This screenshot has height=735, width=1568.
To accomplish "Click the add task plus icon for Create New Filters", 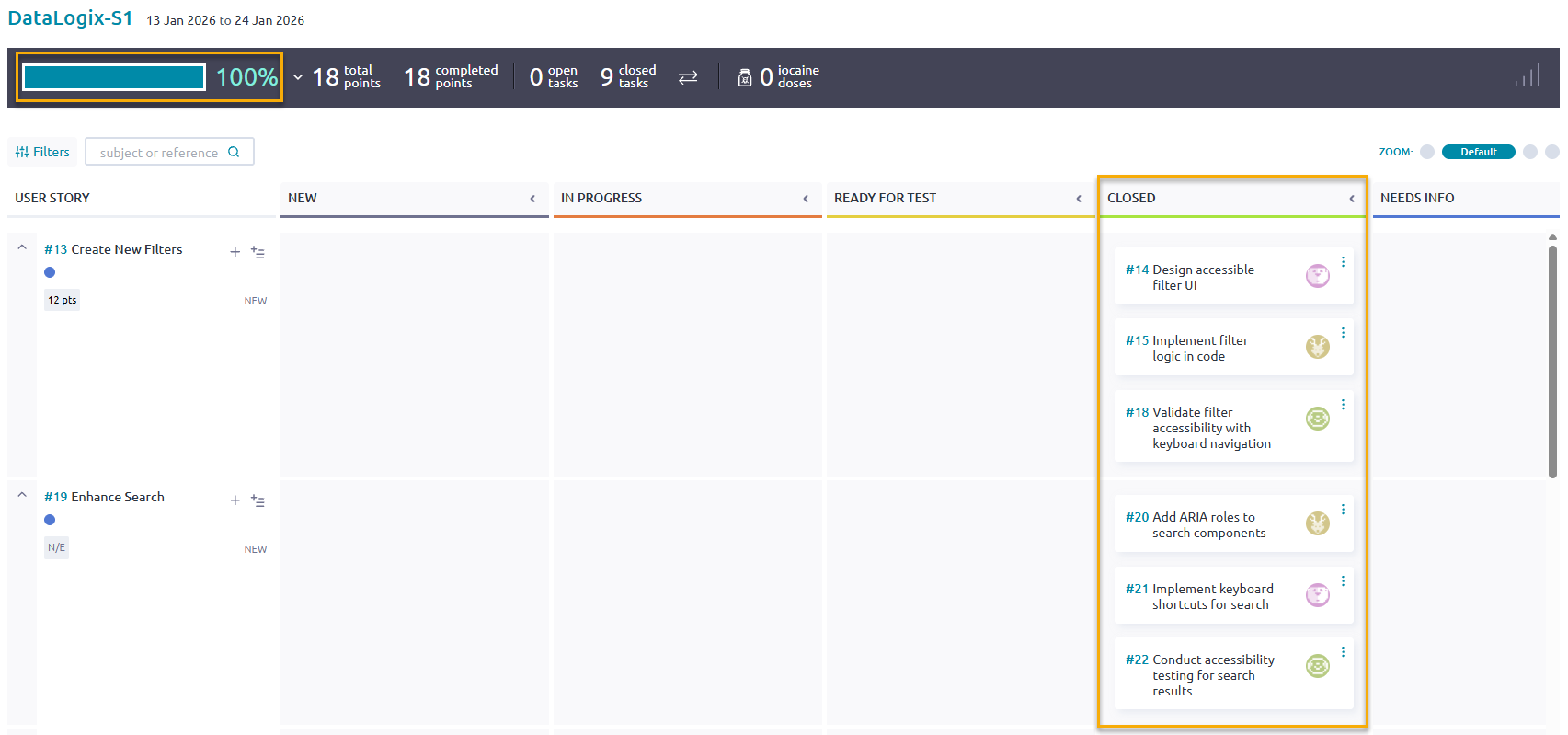I will pos(235,252).
